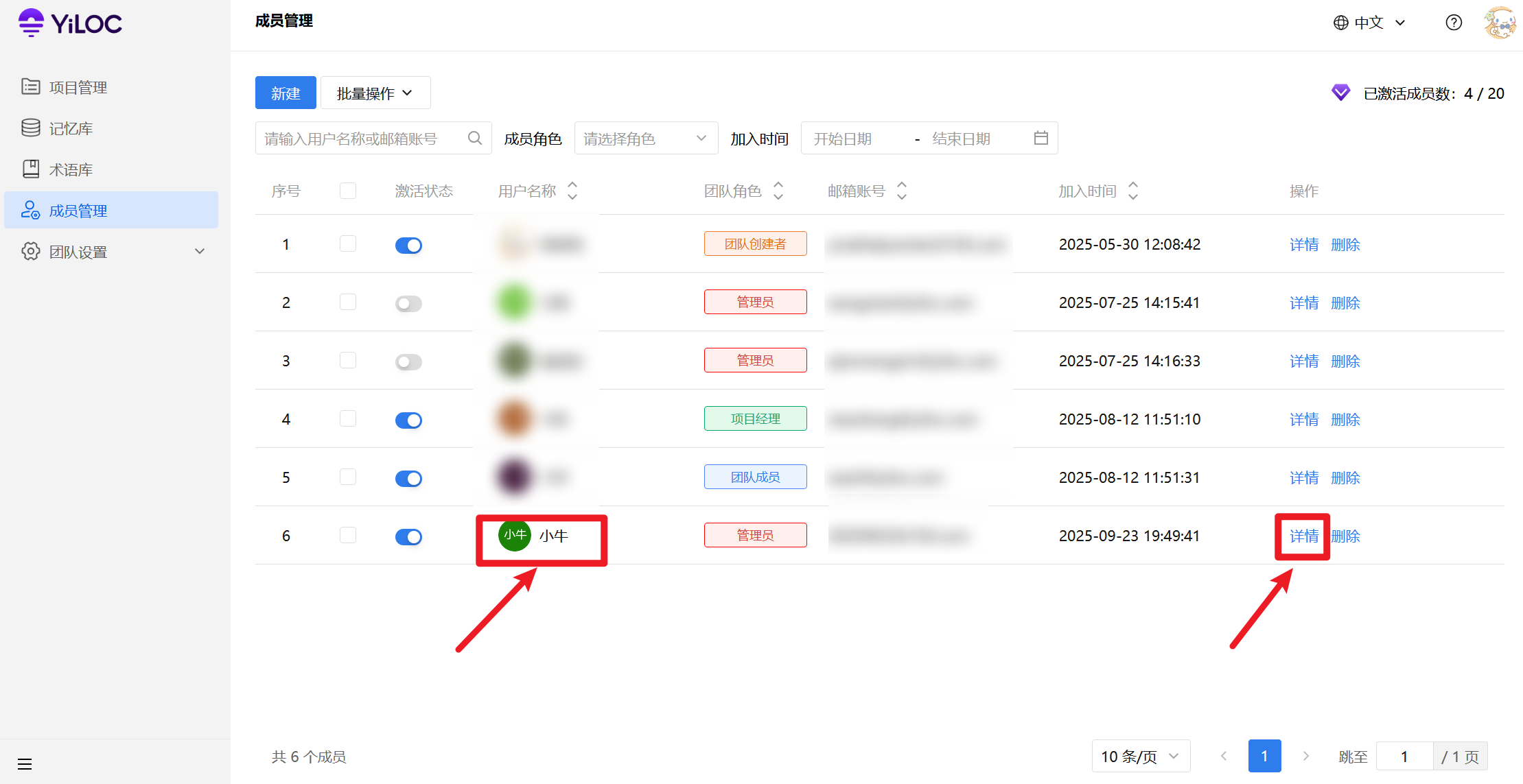Disable activation switch for member 小牛
Image resolution: width=1523 pixels, height=784 pixels.
(408, 536)
